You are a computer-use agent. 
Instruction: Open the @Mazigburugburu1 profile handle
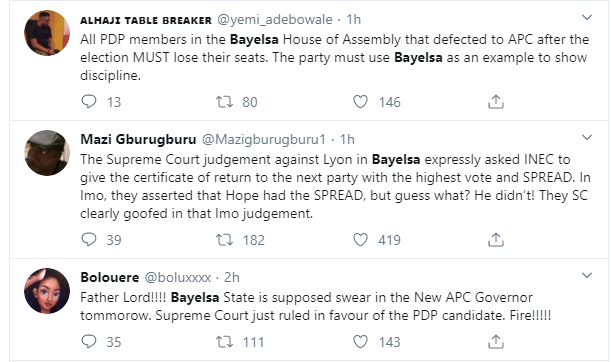[264, 140]
